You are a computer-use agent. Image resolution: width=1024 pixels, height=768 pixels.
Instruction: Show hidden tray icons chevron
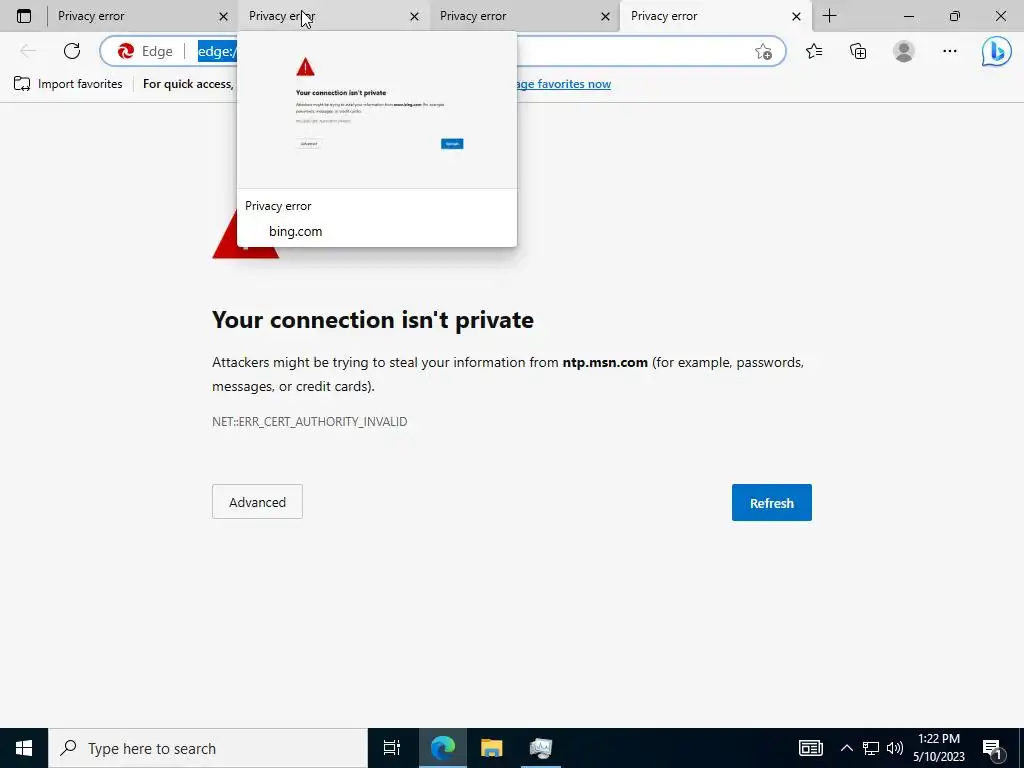pos(846,748)
